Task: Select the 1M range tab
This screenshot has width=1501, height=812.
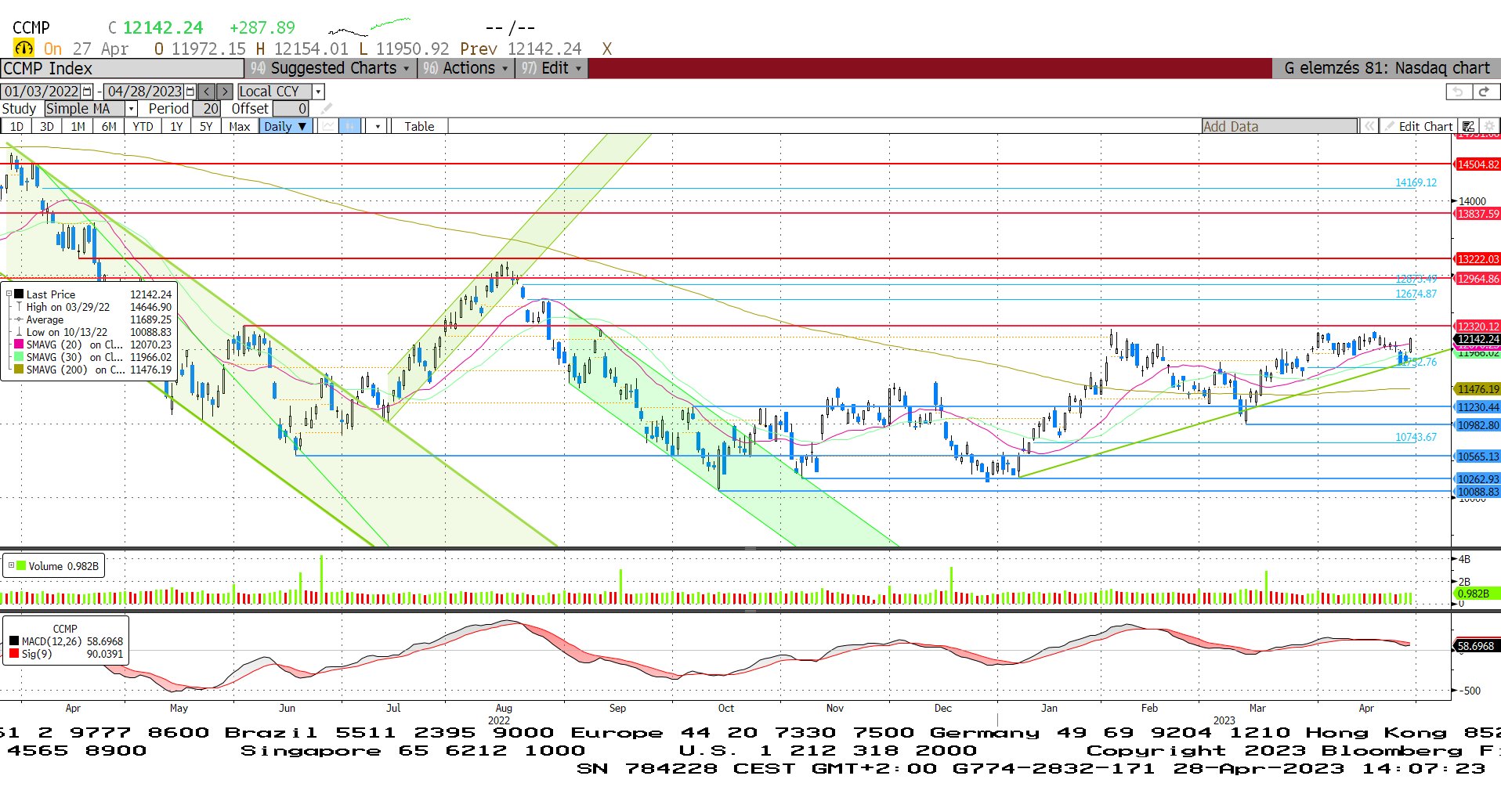Action: point(78,126)
